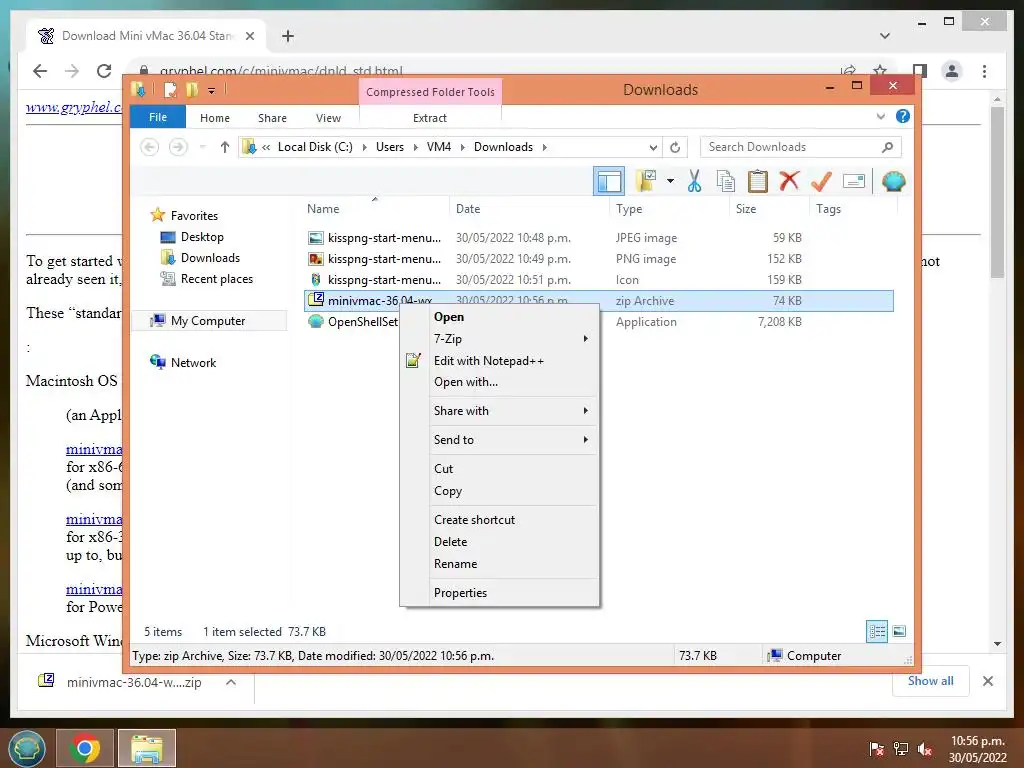This screenshot has height=768, width=1024.
Task: Switch to the Share ribbon tab
Action: point(272,118)
